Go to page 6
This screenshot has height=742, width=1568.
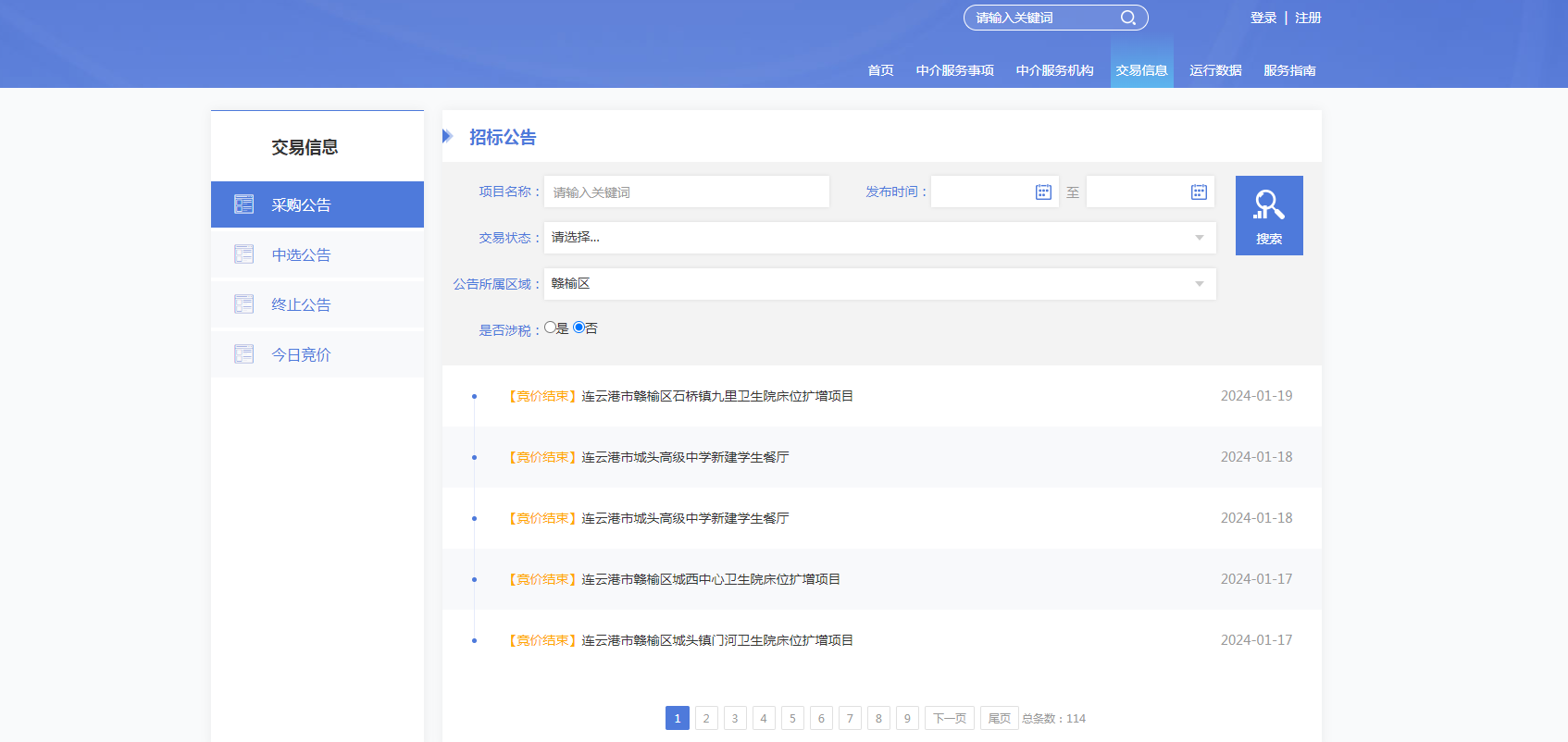821,718
